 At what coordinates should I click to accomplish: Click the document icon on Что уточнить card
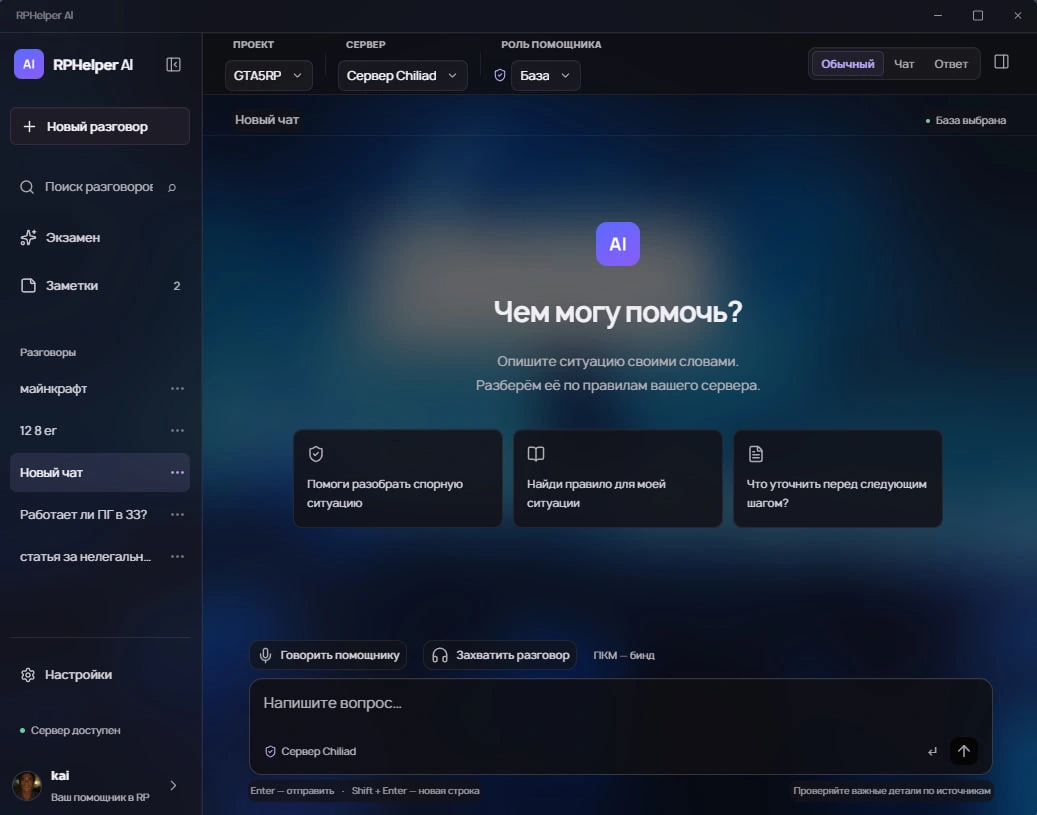(x=755, y=454)
